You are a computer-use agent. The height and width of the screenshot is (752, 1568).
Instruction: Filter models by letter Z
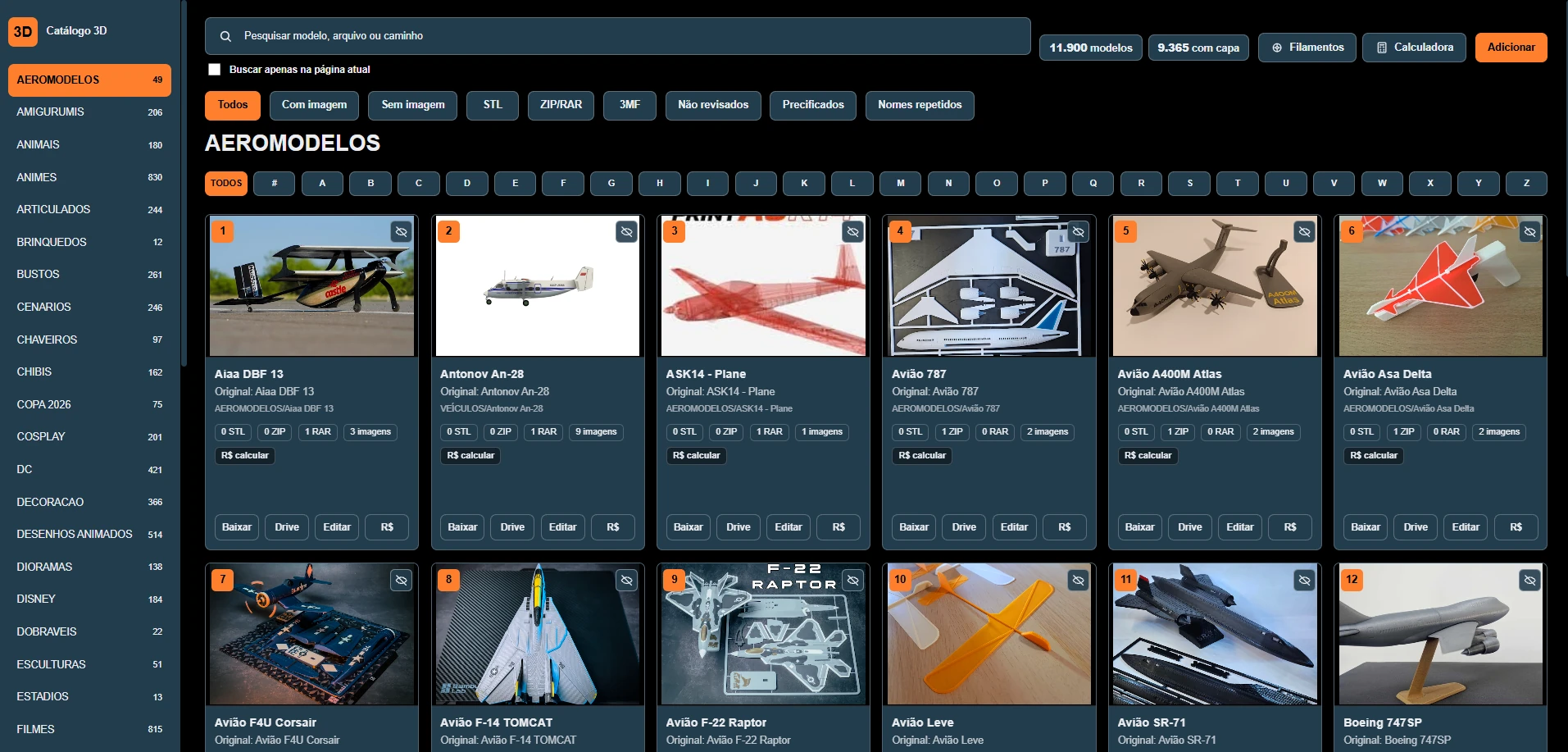(x=1526, y=184)
